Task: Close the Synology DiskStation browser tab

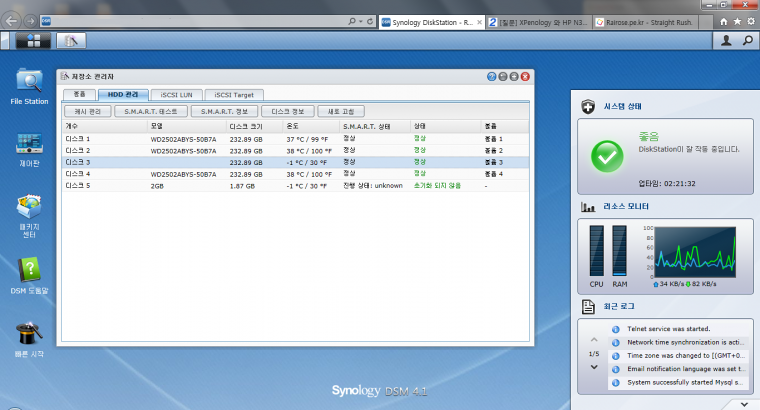Action: pyautogui.click(x=479, y=22)
